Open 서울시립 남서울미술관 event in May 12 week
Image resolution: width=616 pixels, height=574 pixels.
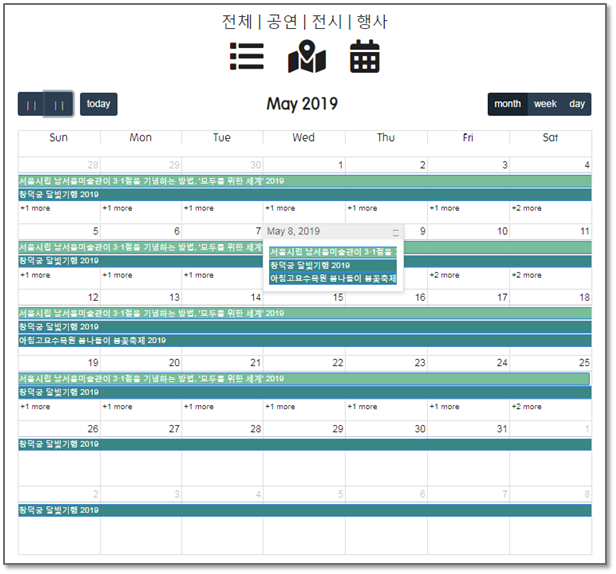(305, 314)
